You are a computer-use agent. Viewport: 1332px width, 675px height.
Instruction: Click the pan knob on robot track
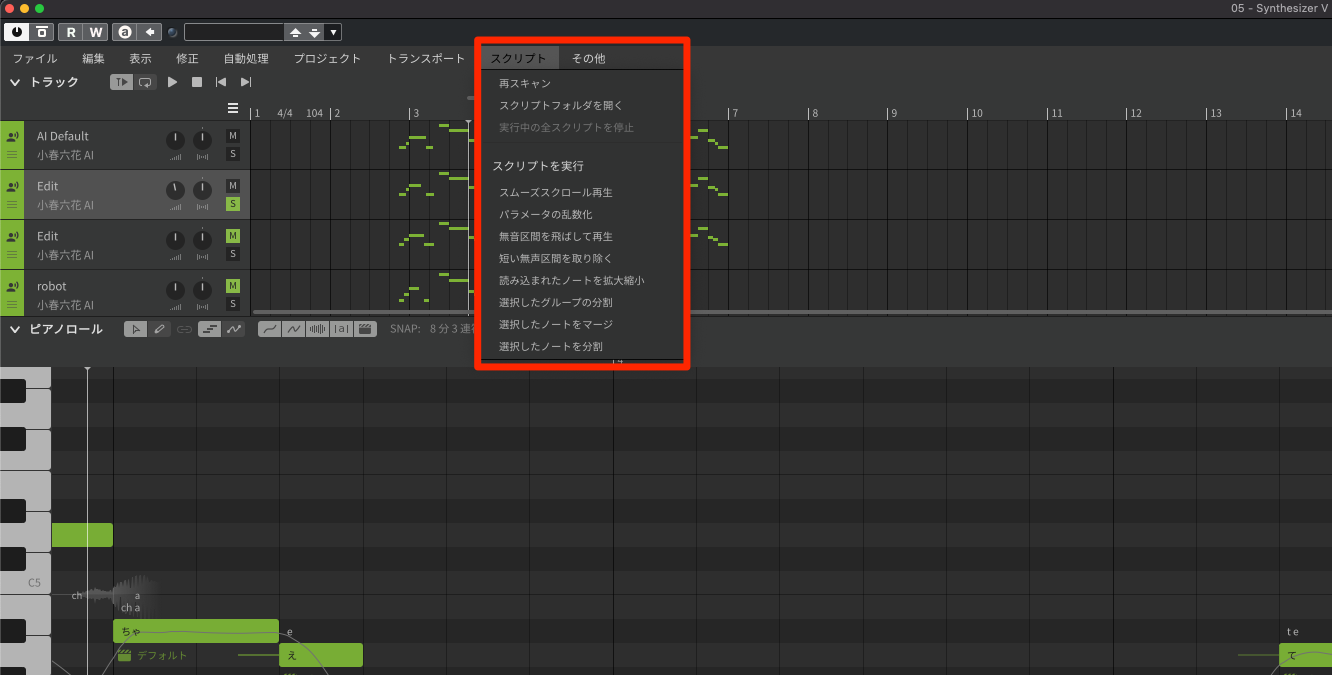click(203, 290)
